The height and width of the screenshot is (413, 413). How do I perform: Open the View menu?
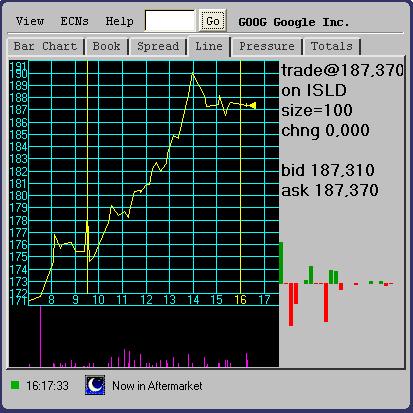click(x=30, y=21)
